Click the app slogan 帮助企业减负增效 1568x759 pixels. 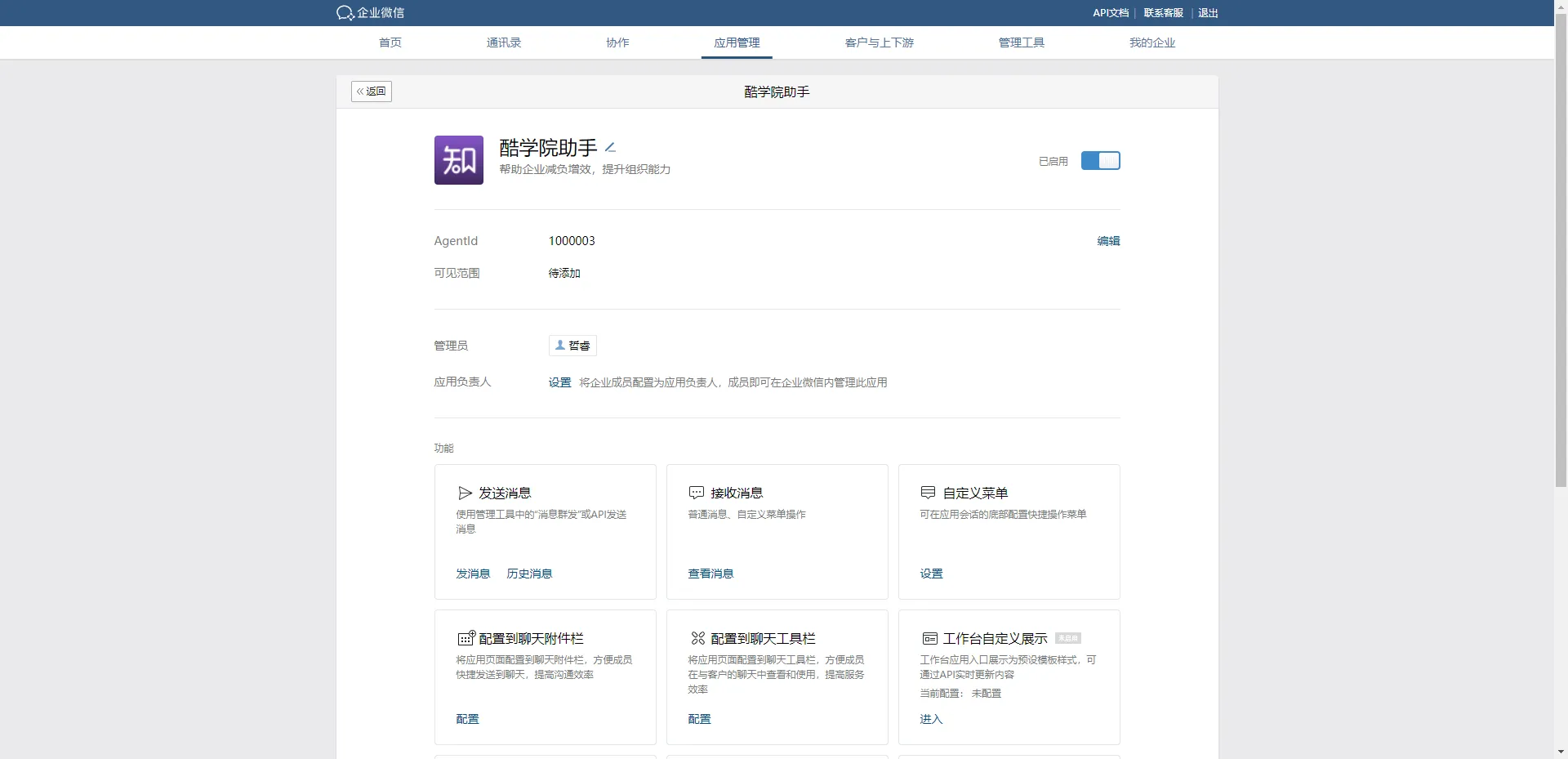[x=585, y=169]
